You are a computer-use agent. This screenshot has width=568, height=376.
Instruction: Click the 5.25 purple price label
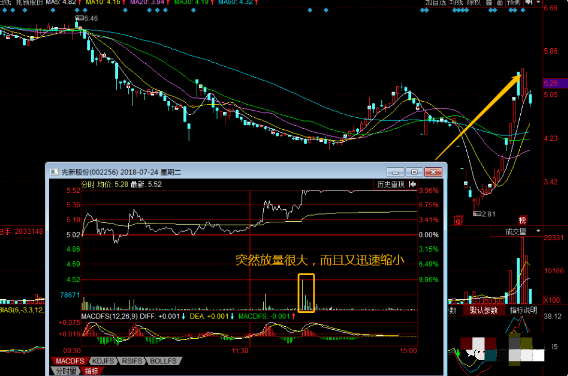555,83
